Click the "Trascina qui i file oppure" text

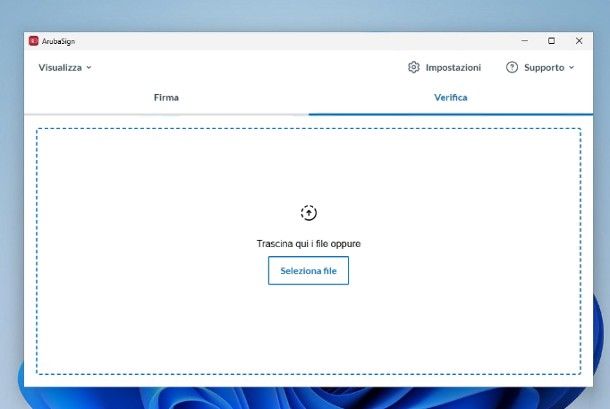point(309,244)
